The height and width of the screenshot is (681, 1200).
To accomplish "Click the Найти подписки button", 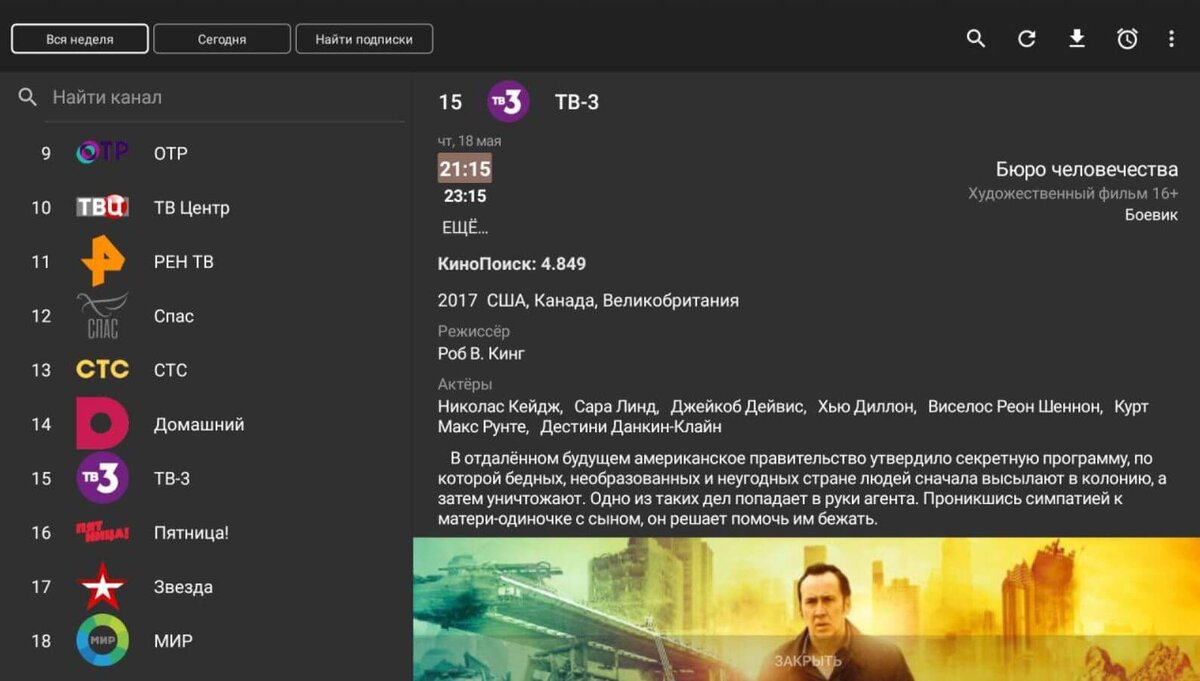I will click(364, 38).
